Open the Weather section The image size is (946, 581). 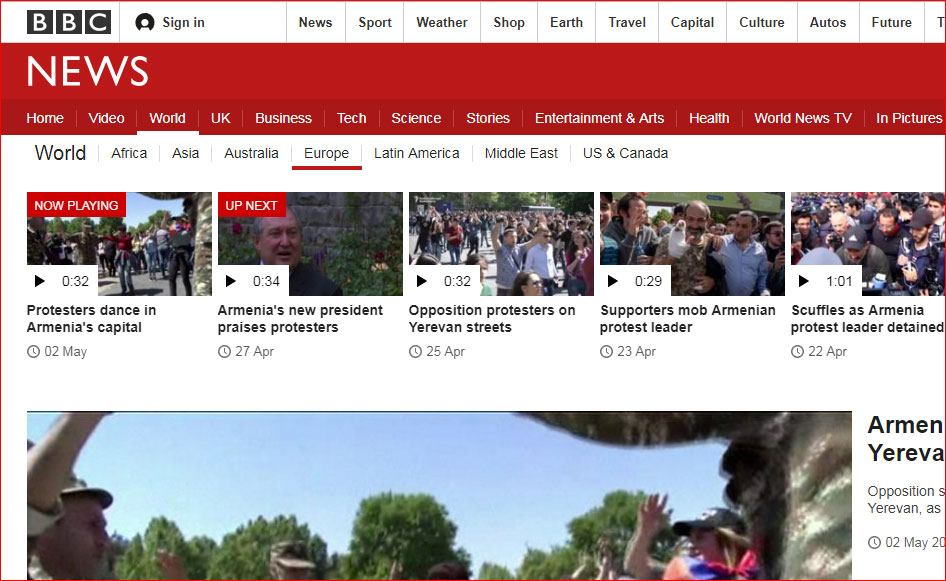click(442, 22)
